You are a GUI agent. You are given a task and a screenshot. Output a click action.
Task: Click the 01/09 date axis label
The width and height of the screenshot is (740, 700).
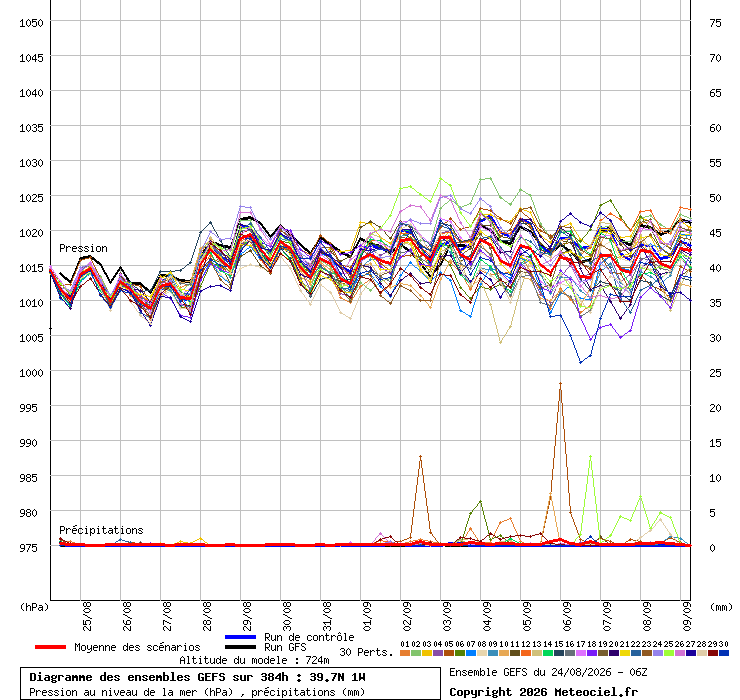point(367,616)
